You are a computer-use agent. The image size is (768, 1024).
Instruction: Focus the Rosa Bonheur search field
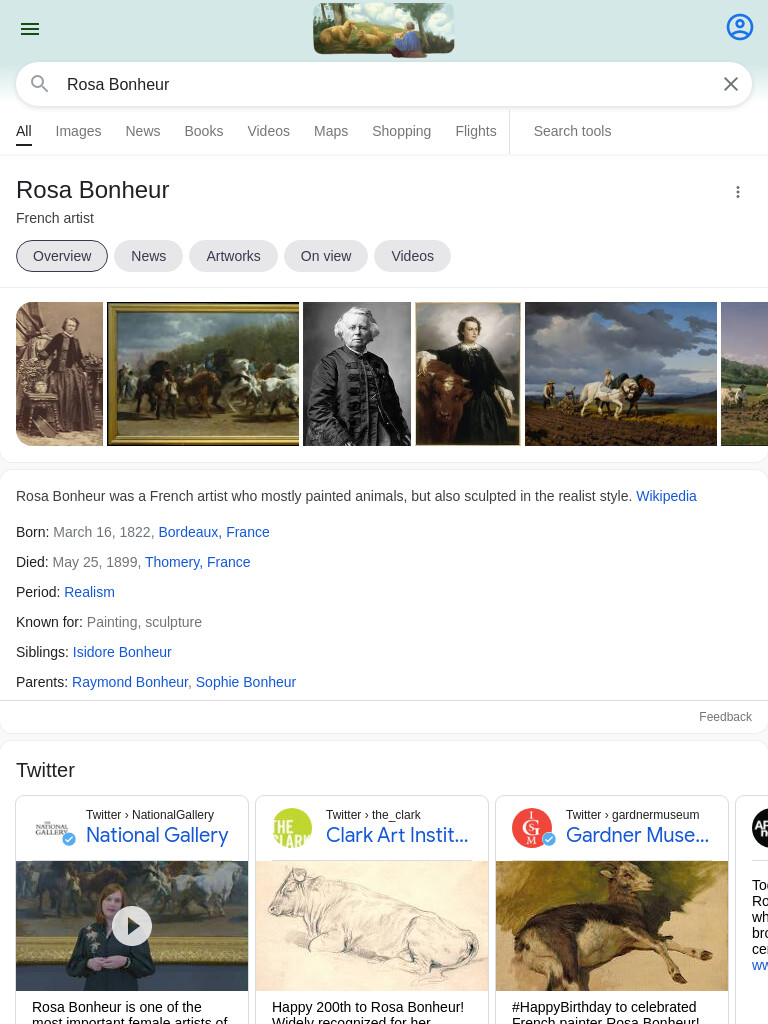click(384, 84)
